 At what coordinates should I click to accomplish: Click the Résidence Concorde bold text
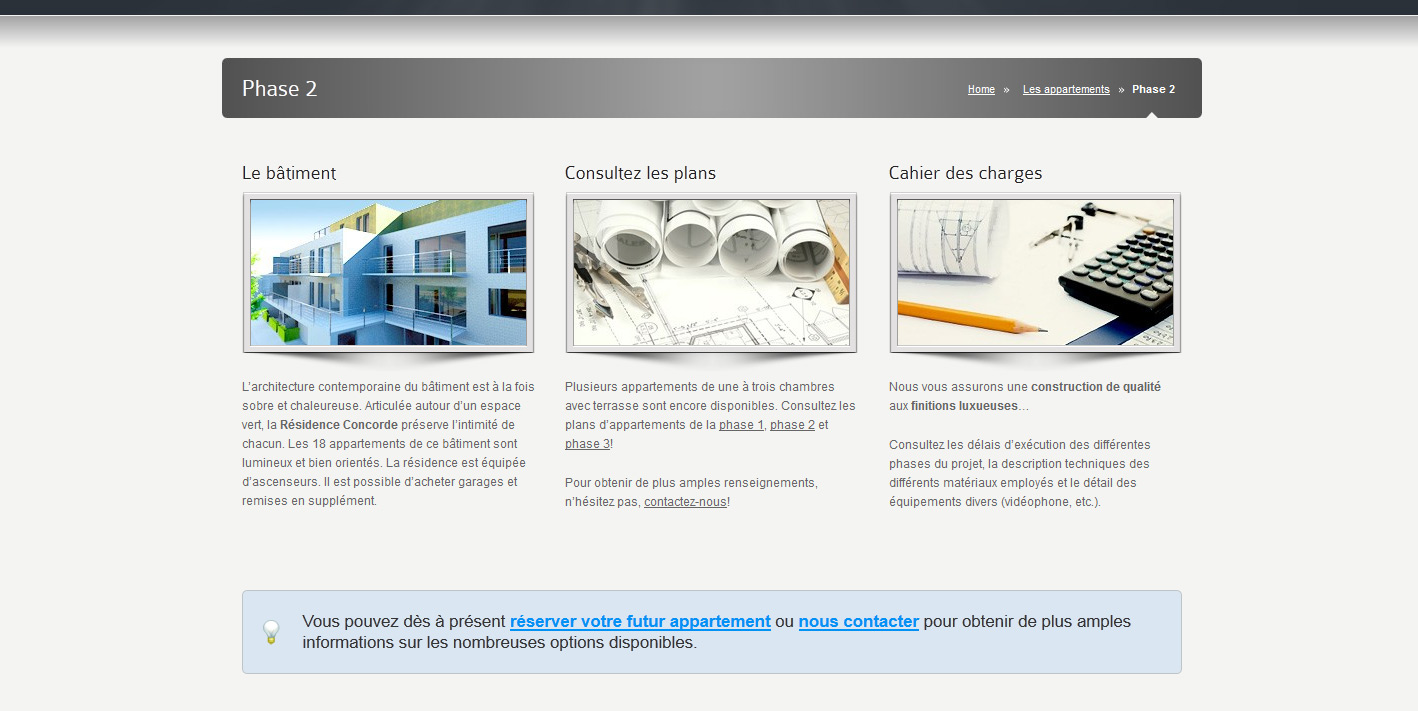click(339, 425)
